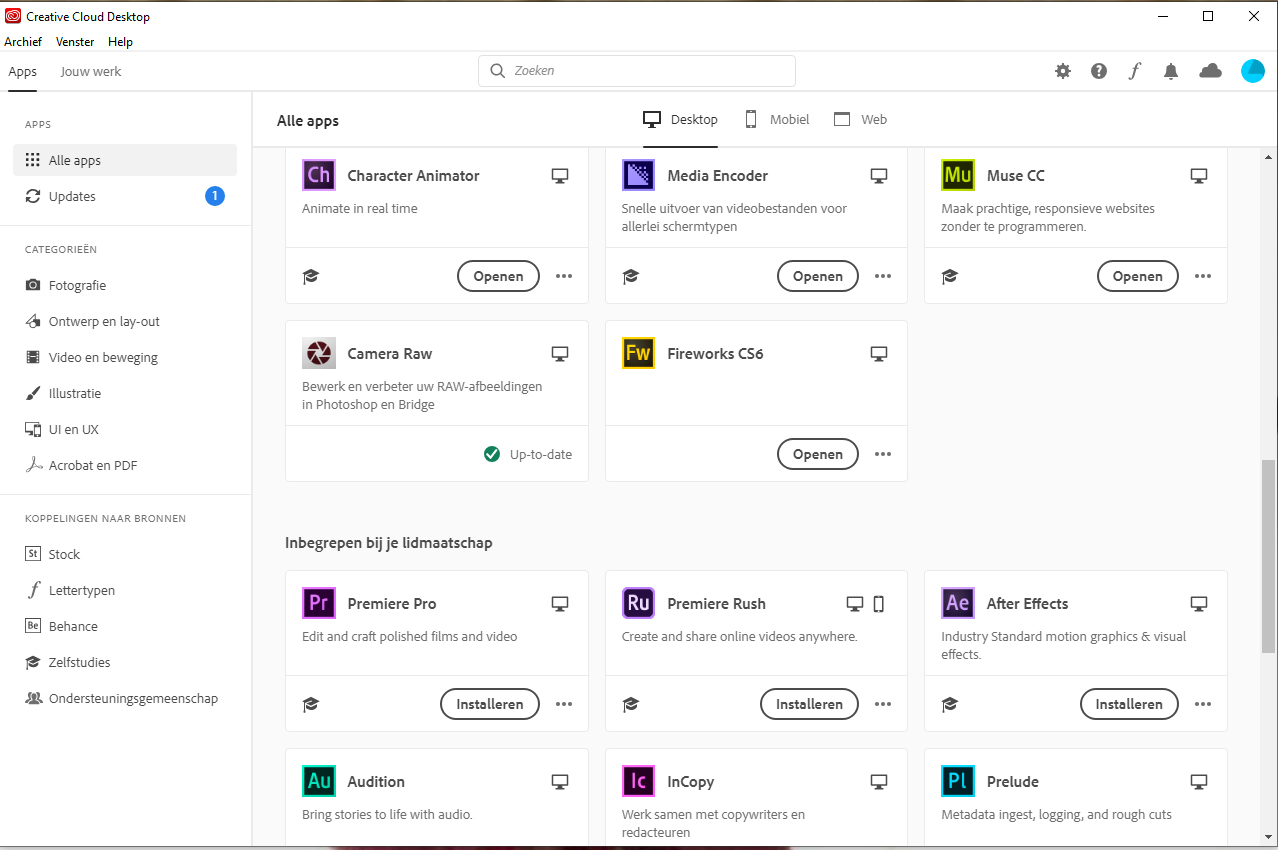Click the Audition app icon
The width and height of the screenshot is (1278, 850).
(x=319, y=781)
